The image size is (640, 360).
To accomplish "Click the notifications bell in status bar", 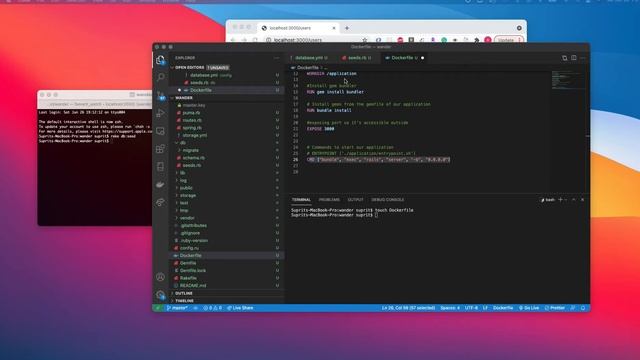I will tap(583, 308).
